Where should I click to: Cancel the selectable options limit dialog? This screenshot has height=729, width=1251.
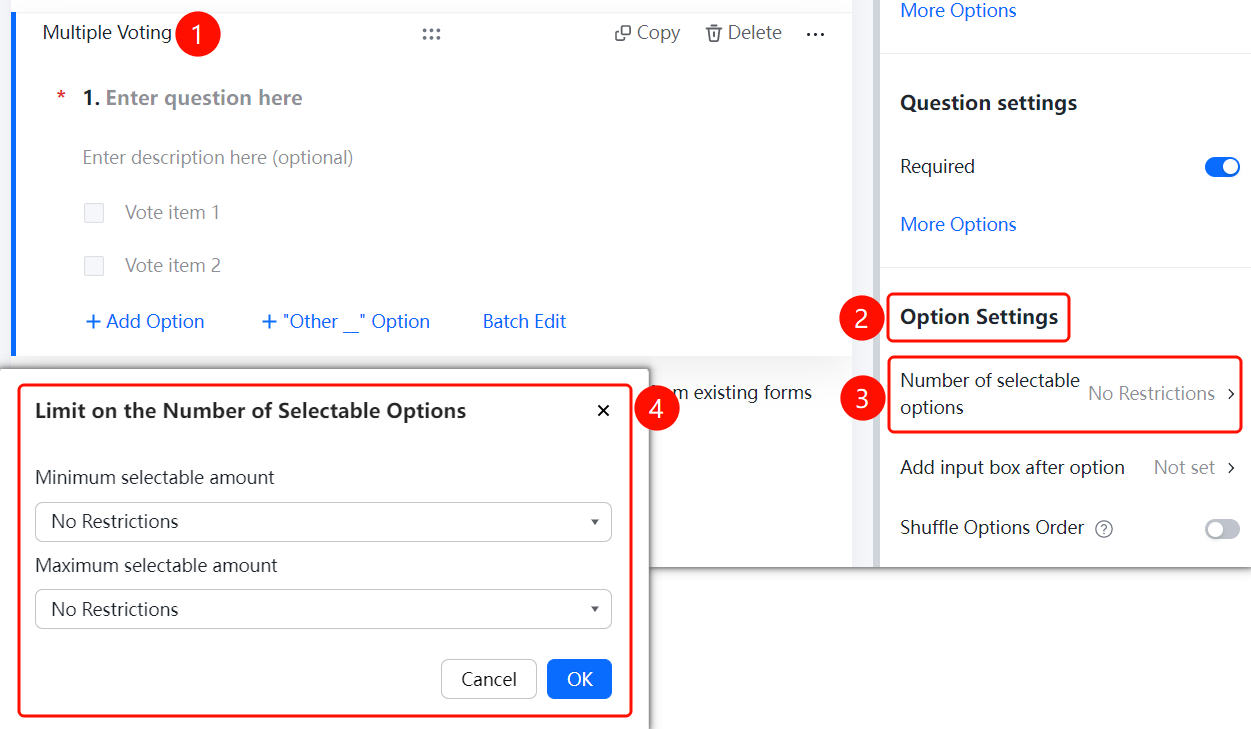pyautogui.click(x=489, y=679)
